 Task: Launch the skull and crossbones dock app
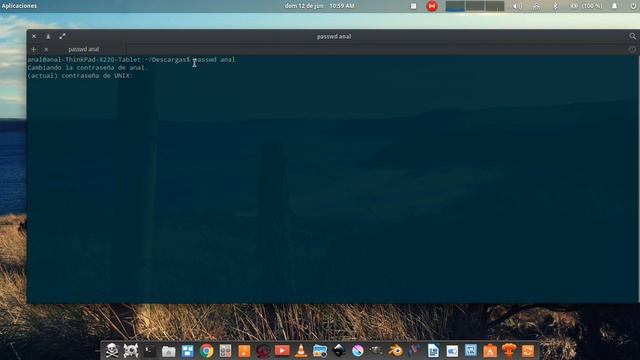point(112,351)
